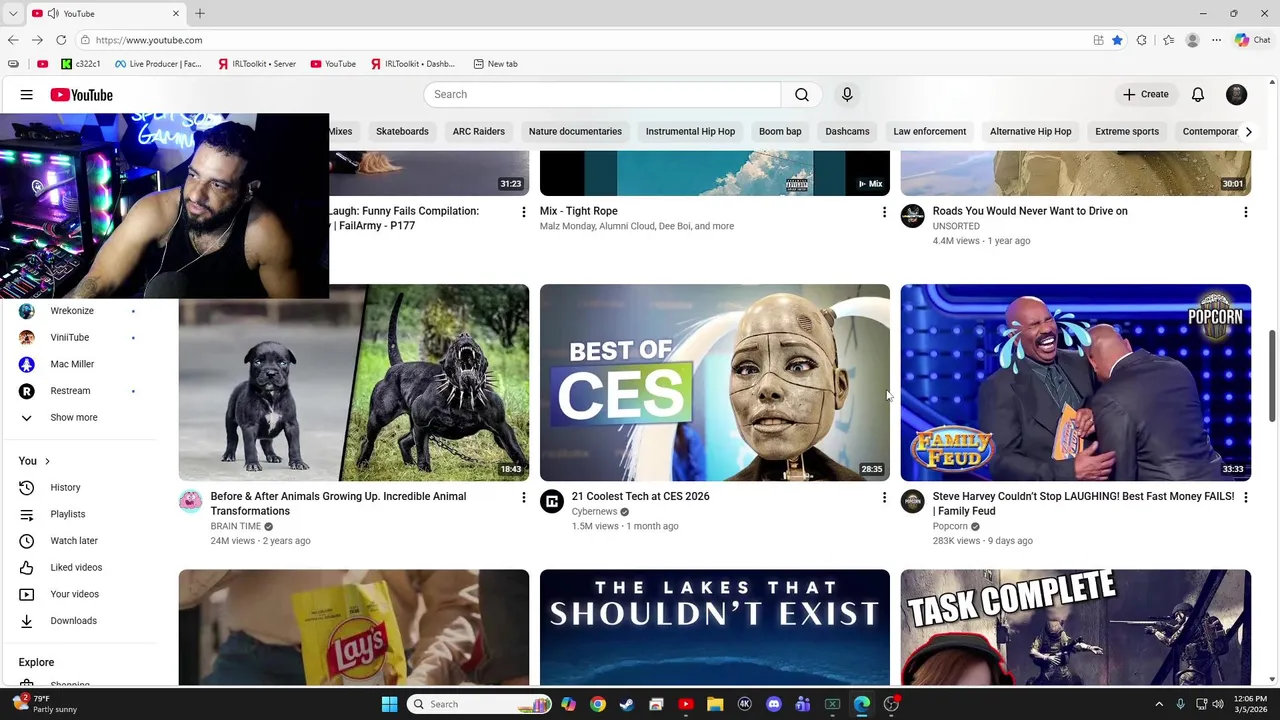This screenshot has width=1280, height=720.
Task: Open the IRLToolkit Server bookmark
Action: point(256,64)
